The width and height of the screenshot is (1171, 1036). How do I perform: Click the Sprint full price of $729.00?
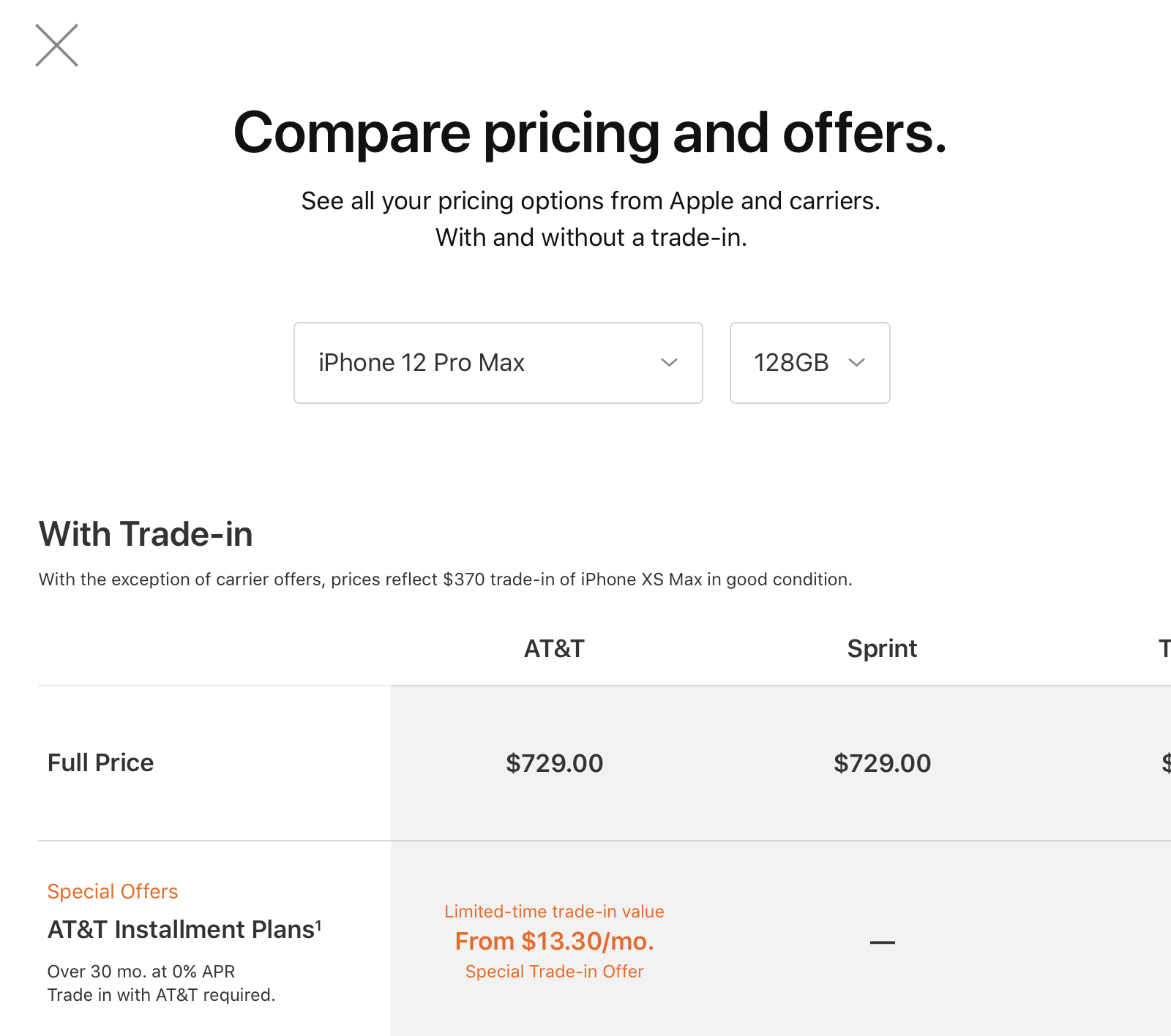click(882, 763)
